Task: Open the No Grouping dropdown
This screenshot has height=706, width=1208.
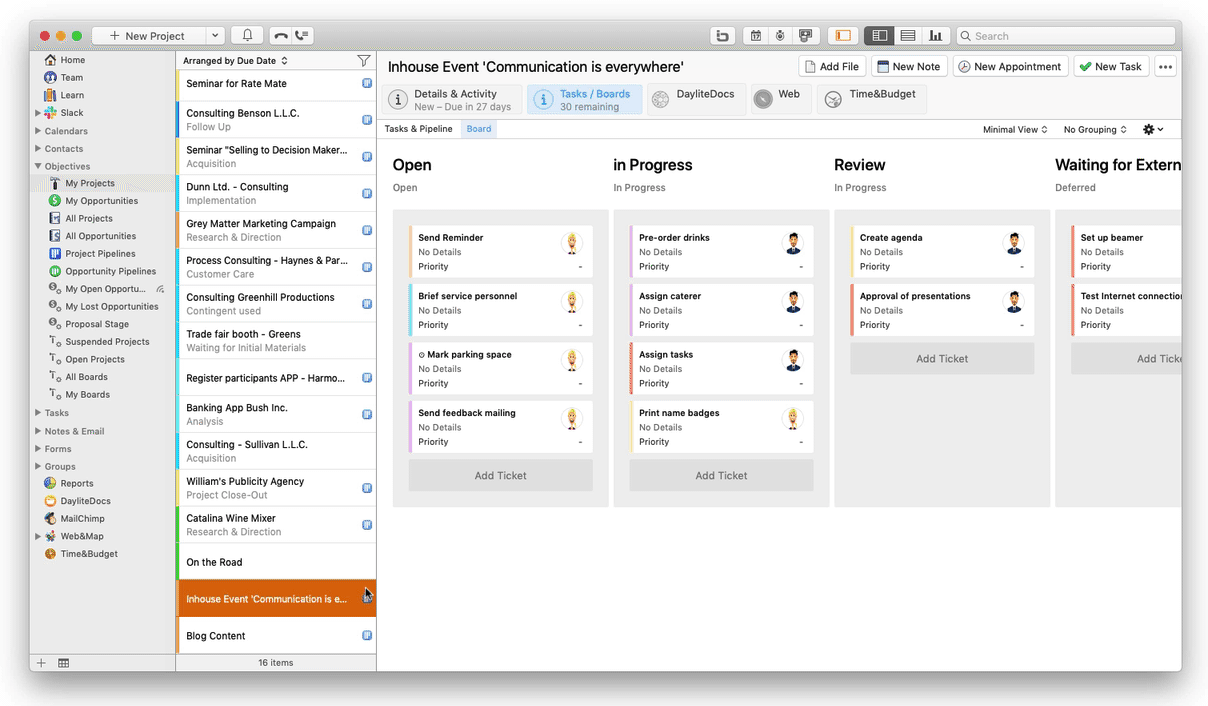Action: point(1095,130)
